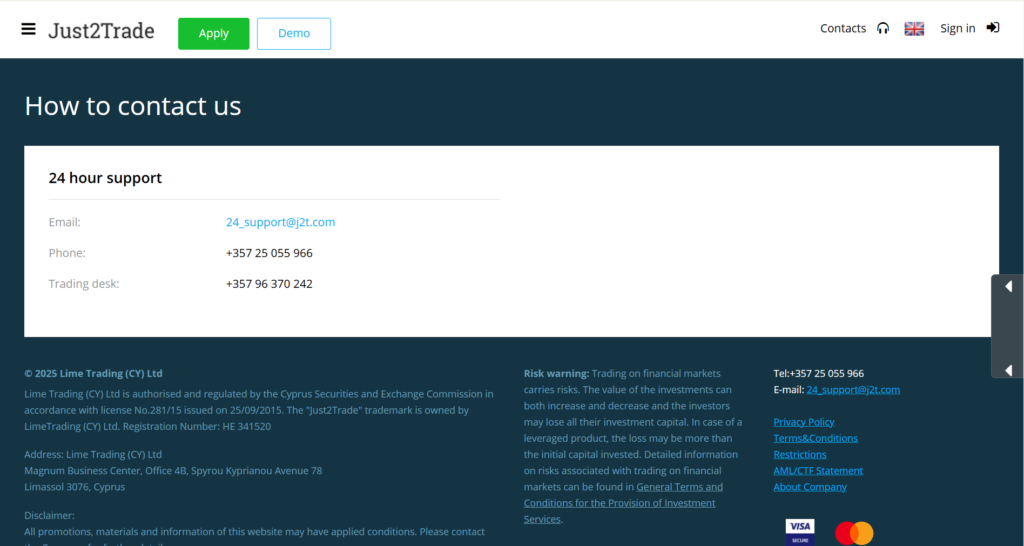Select the 'Disclaimer:' label
The height and width of the screenshot is (546, 1024).
50,516
